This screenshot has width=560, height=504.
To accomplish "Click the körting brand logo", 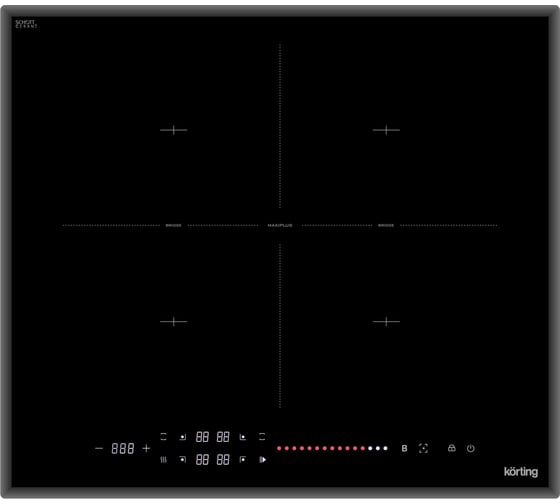I will pyautogui.click(x=521, y=472).
